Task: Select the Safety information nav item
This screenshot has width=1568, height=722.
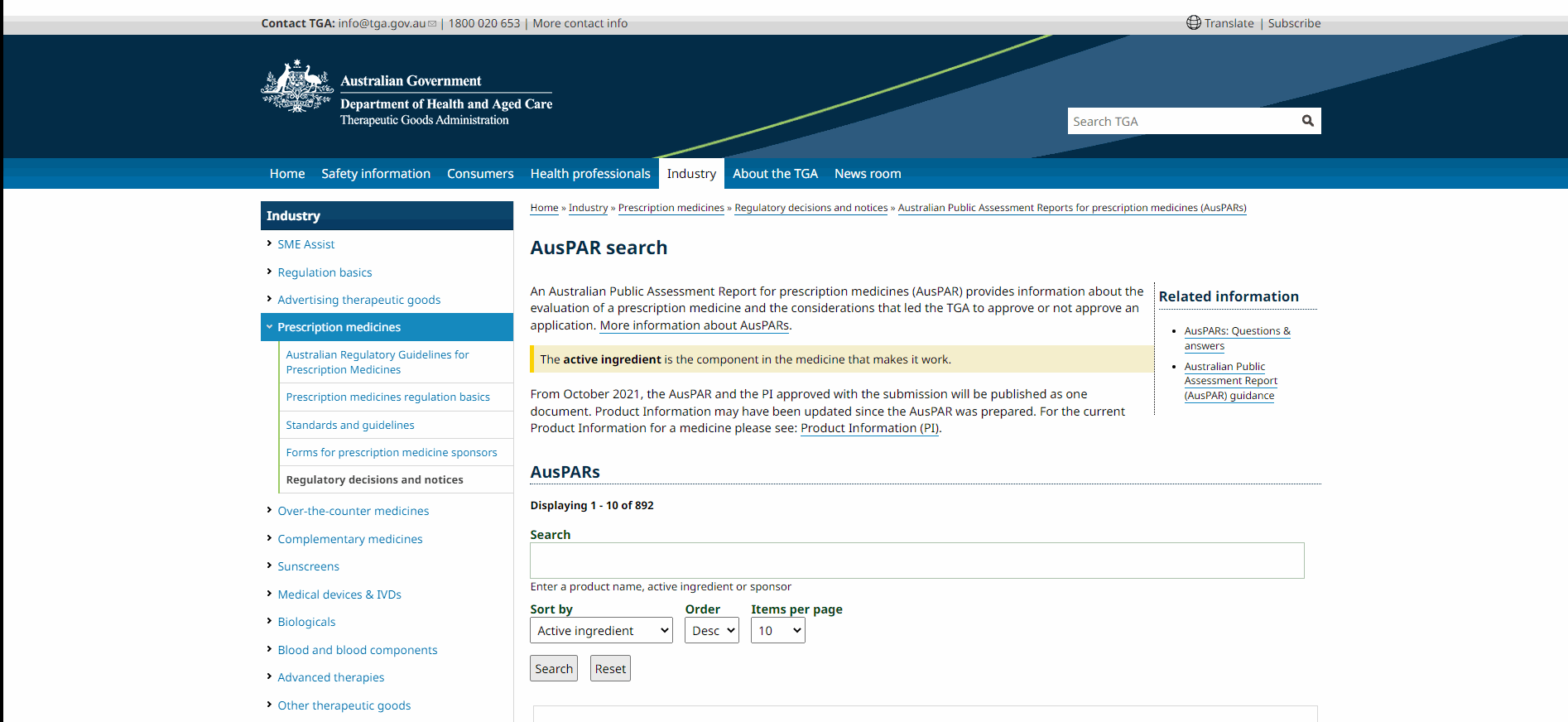Action: 376,174
